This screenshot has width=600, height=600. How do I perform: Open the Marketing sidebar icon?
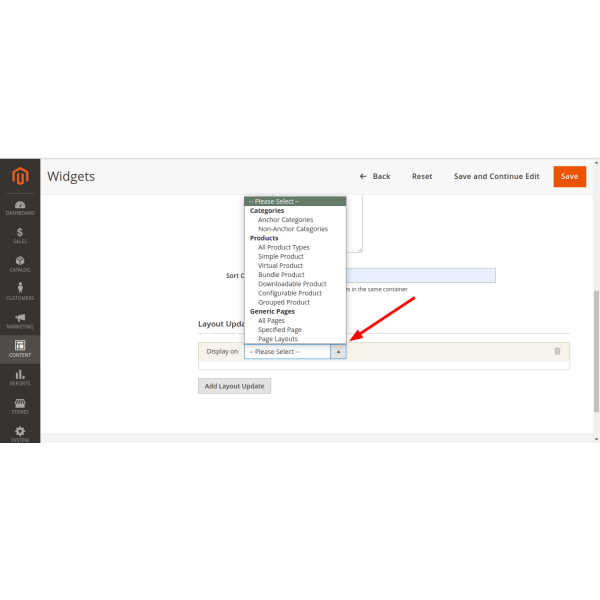20,321
